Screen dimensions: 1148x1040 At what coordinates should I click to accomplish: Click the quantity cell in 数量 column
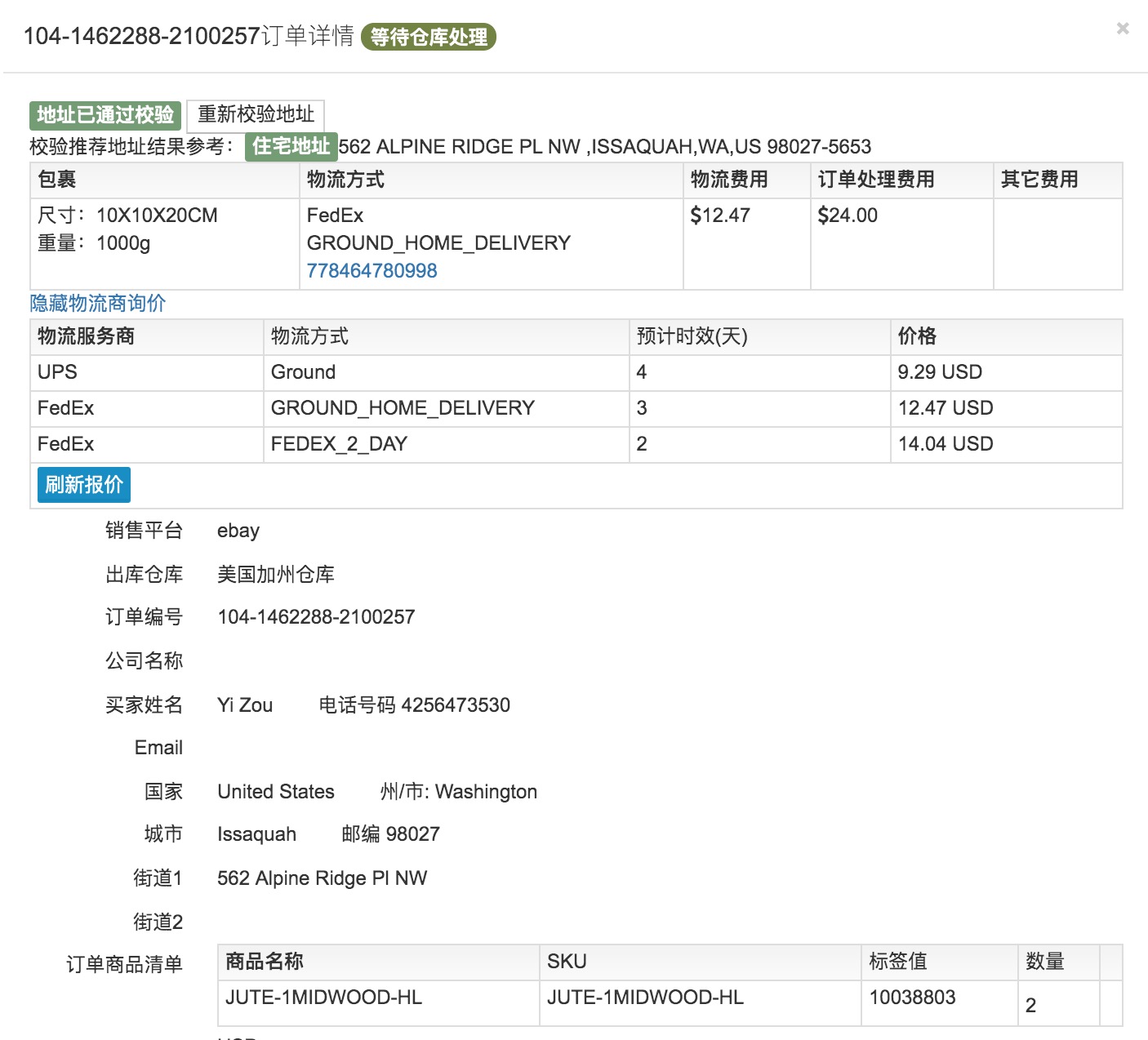coord(1031,1005)
